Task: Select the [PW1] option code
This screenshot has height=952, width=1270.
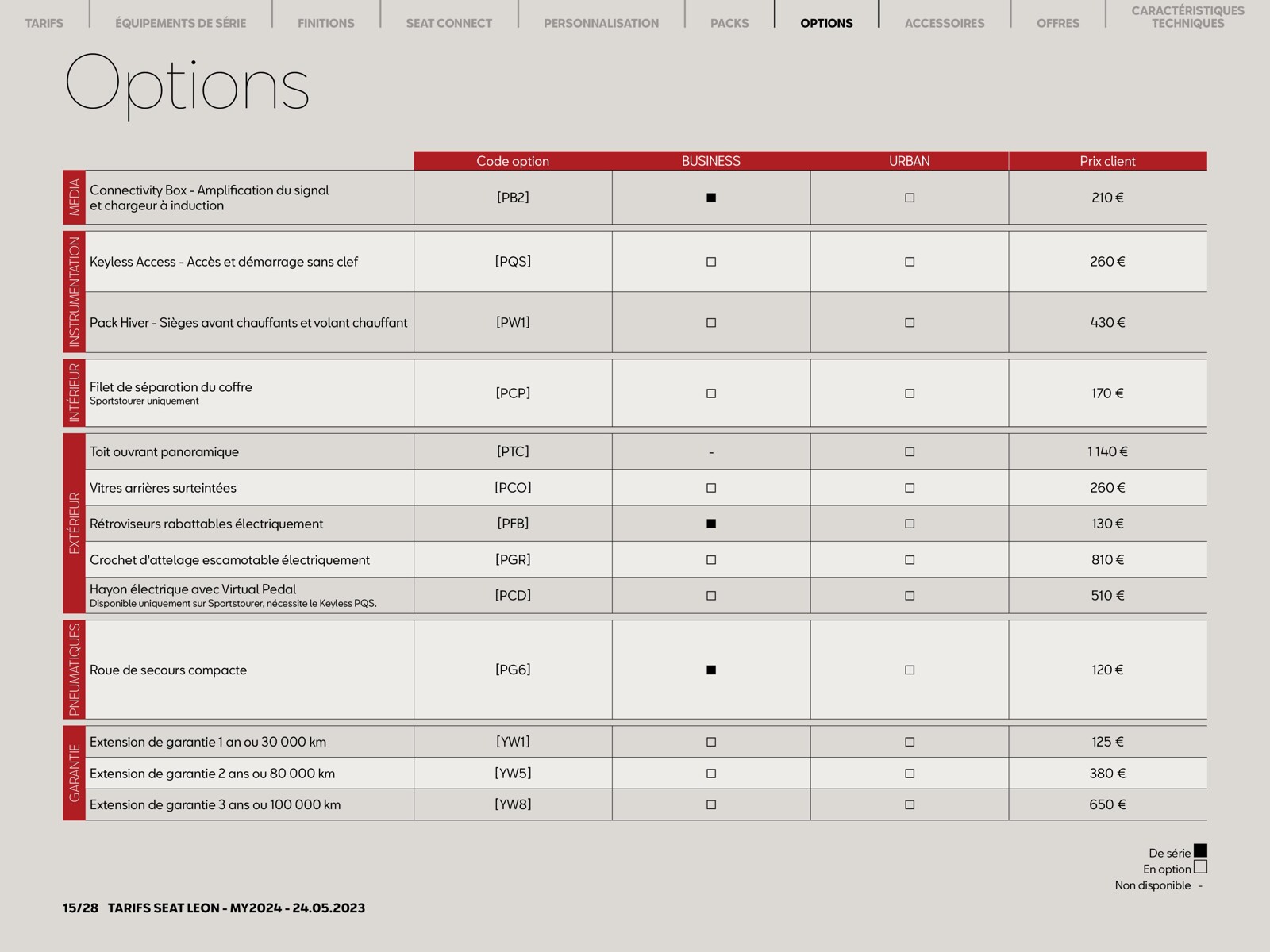Action: point(513,323)
